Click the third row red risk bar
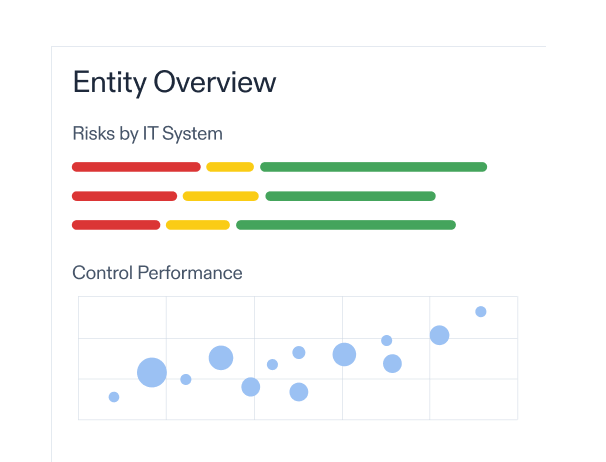This screenshot has width=606, height=462. click(116, 225)
